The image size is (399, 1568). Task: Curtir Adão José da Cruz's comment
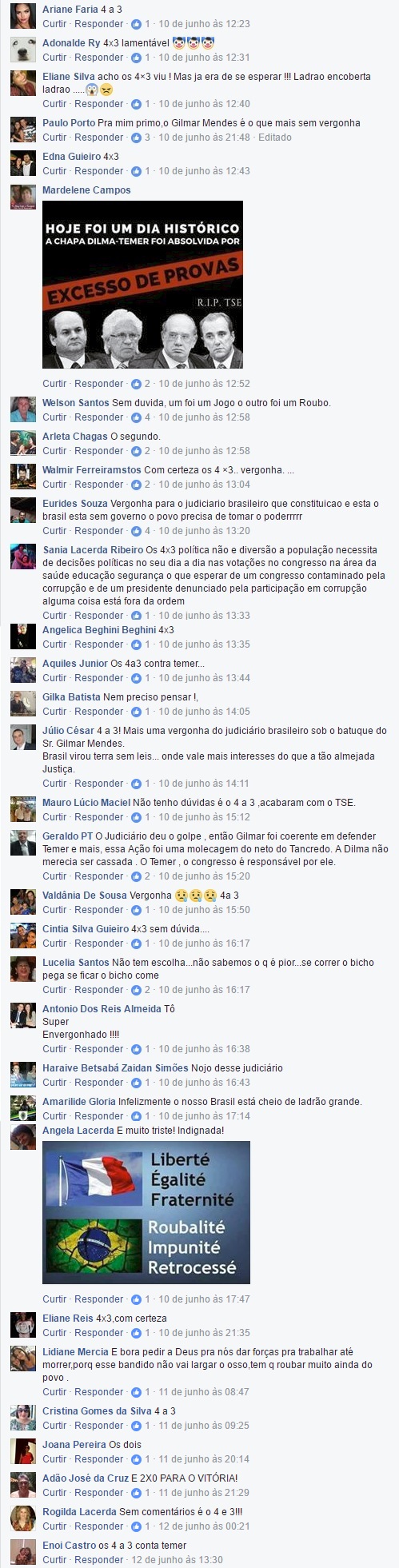point(55,1493)
